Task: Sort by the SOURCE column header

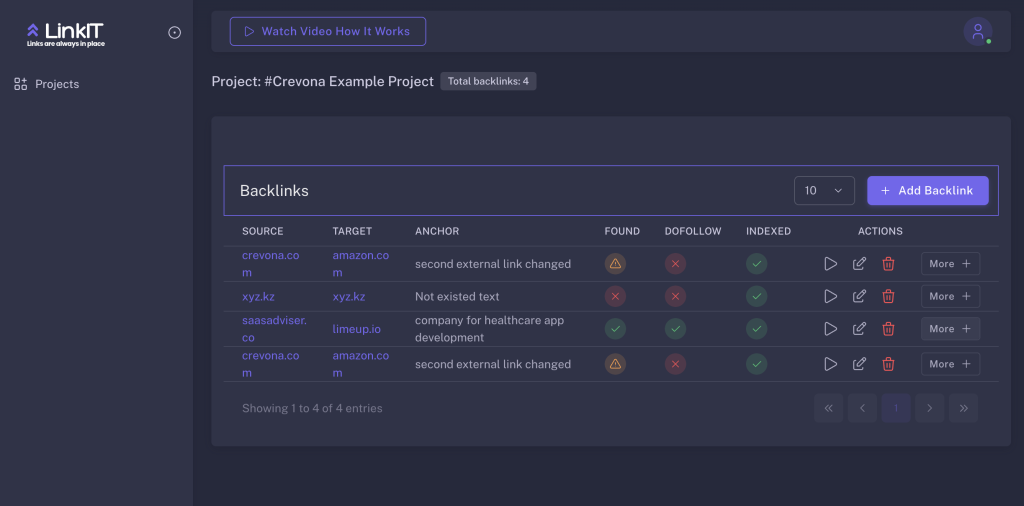Action: click(x=263, y=231)
